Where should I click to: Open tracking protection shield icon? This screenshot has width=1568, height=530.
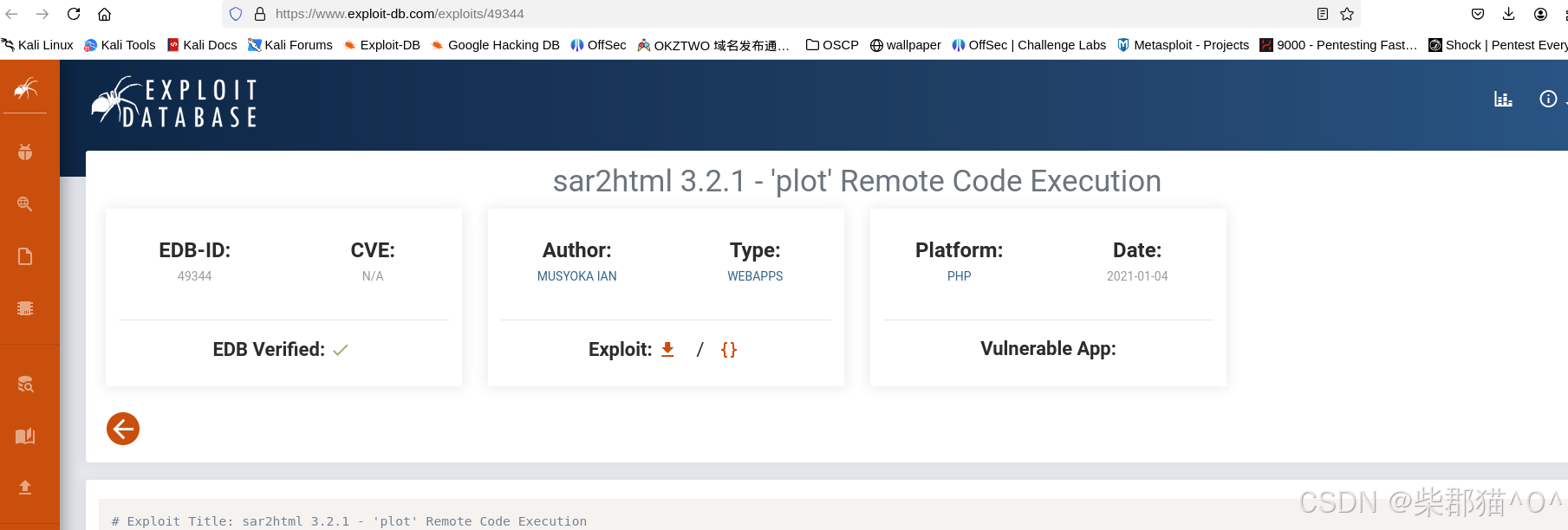pyautogui.click(x=236, y=14)
